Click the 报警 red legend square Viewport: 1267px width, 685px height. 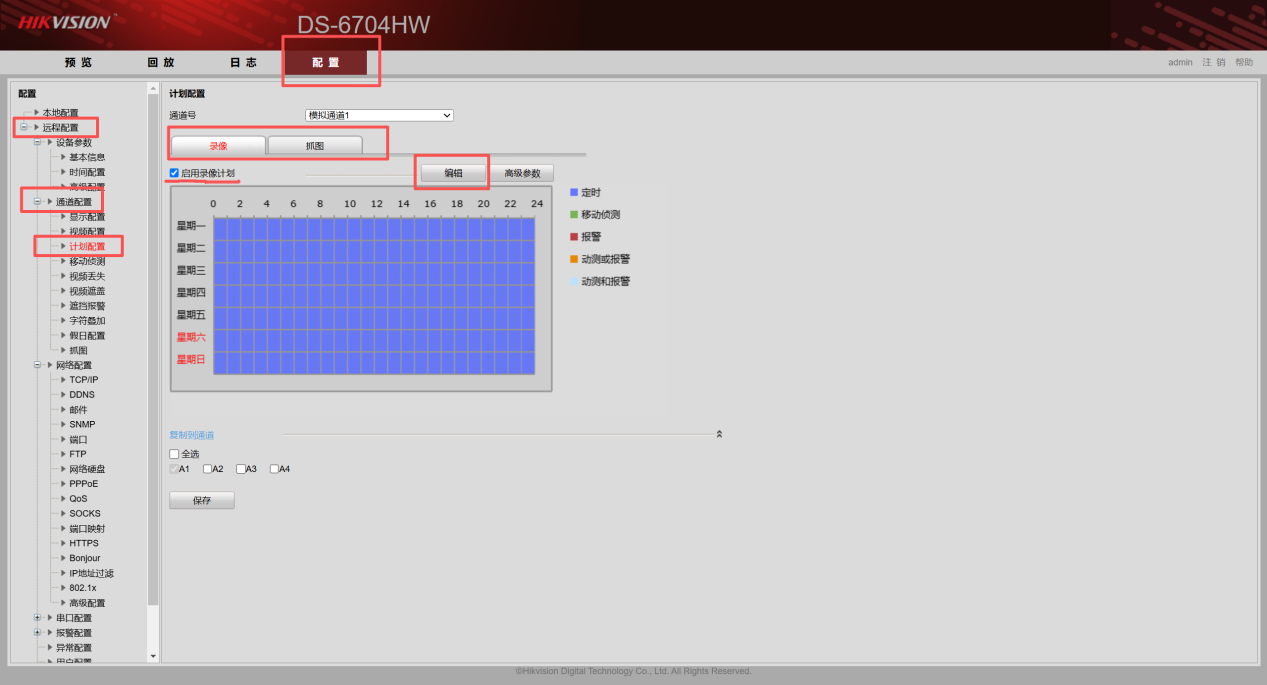click(574, 237)
